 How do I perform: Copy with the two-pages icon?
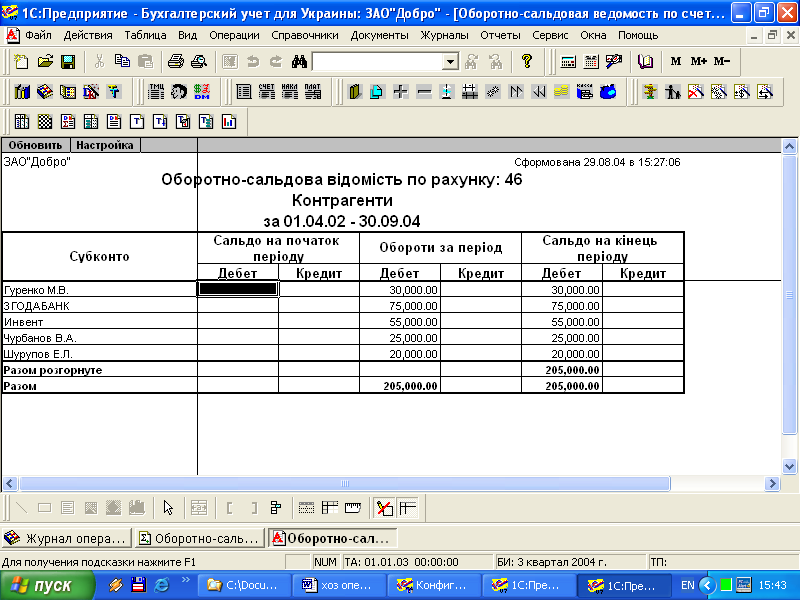(x=122, y=62)
